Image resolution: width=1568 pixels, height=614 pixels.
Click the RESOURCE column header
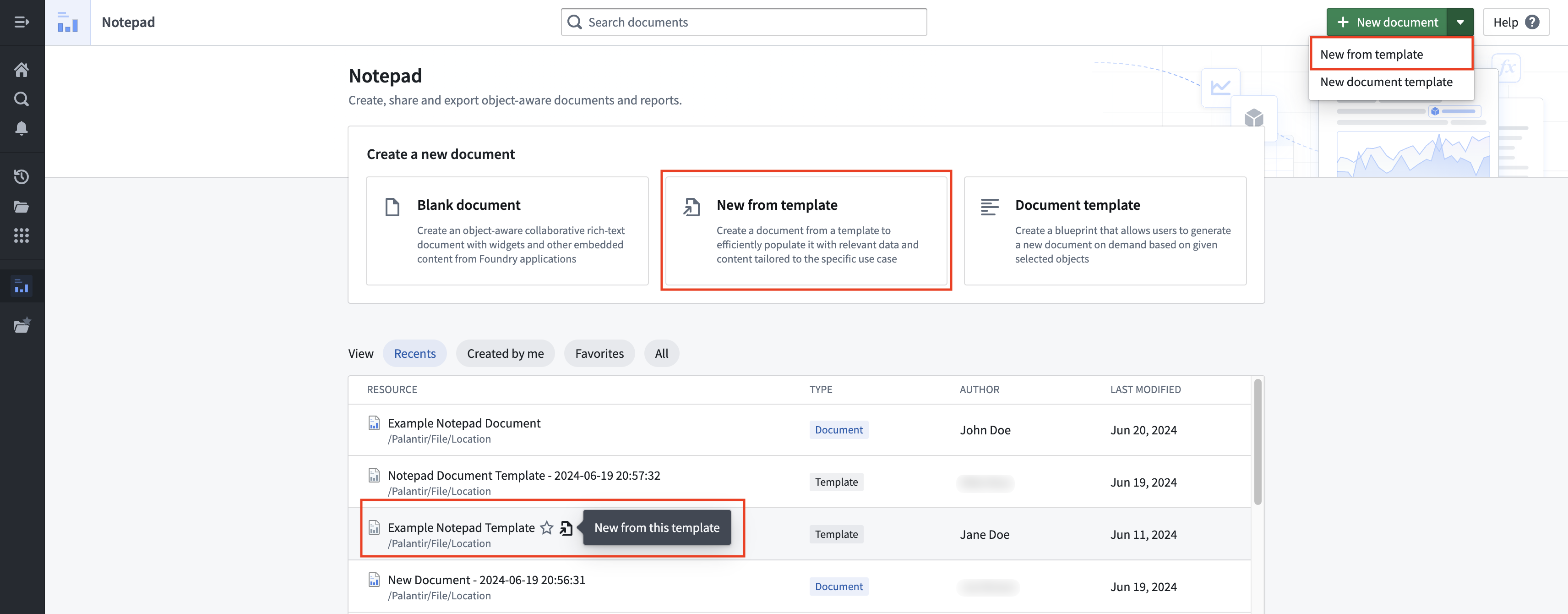pos(392,389)
